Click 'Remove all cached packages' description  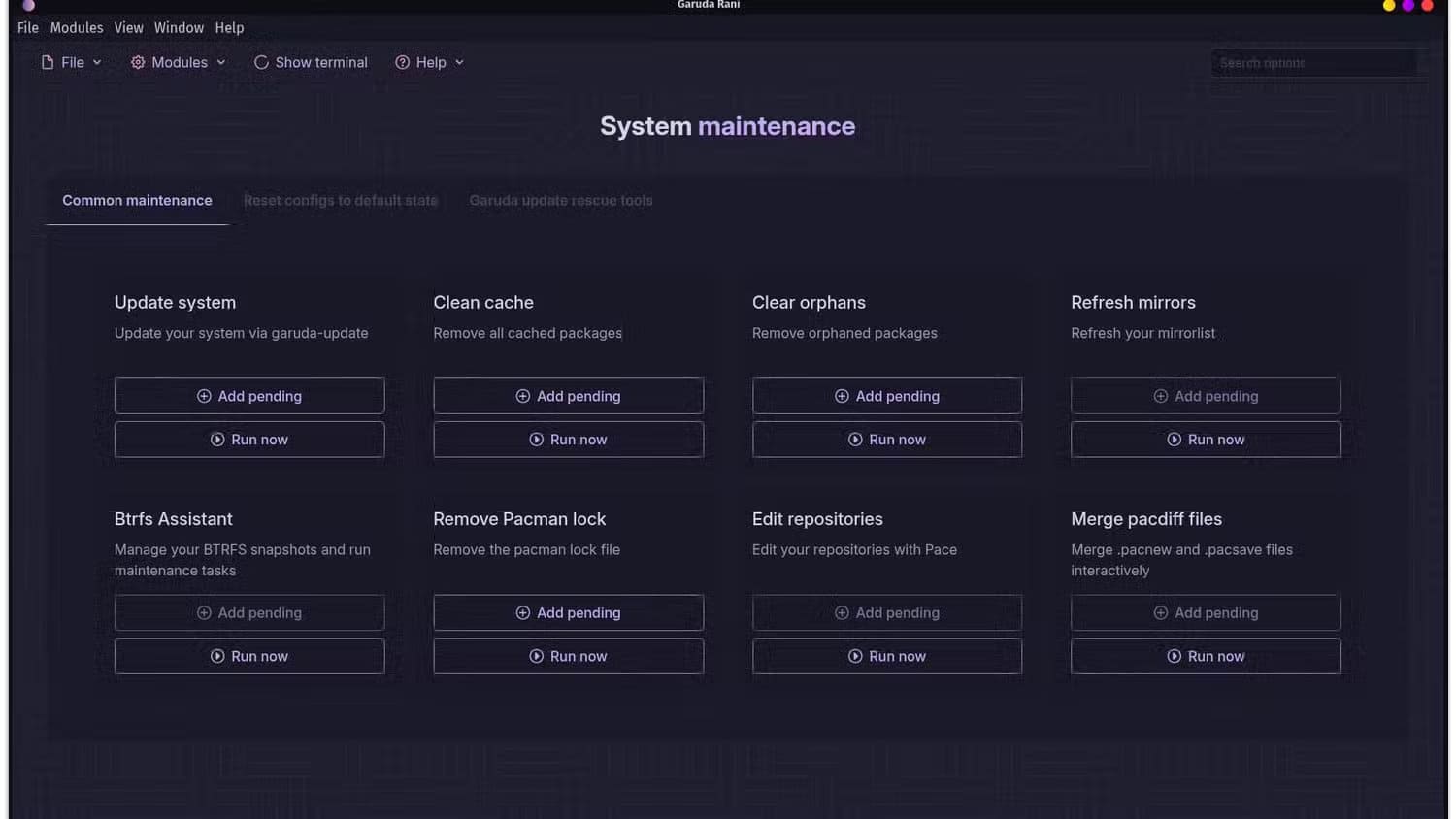(527, 333)
